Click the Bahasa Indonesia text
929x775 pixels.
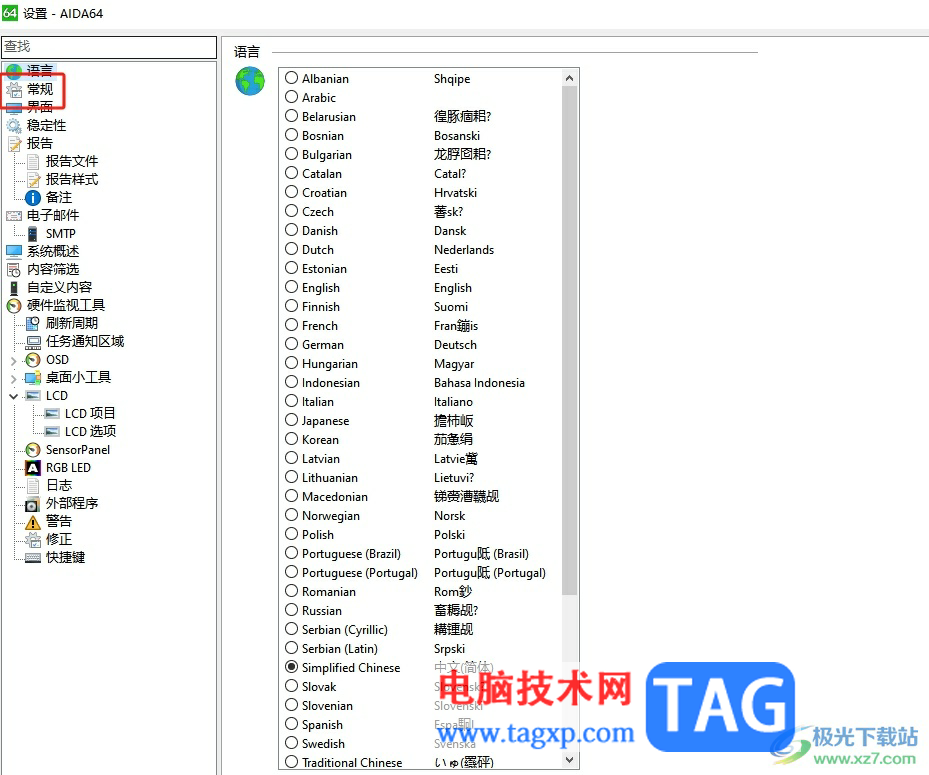coord(479,383)
